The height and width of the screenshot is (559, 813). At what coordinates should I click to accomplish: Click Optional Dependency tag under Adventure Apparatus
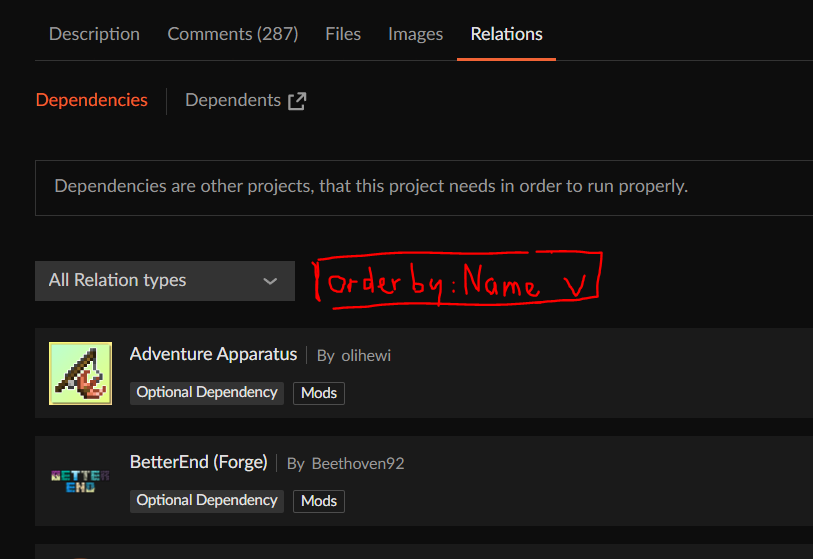coord(207,393)
